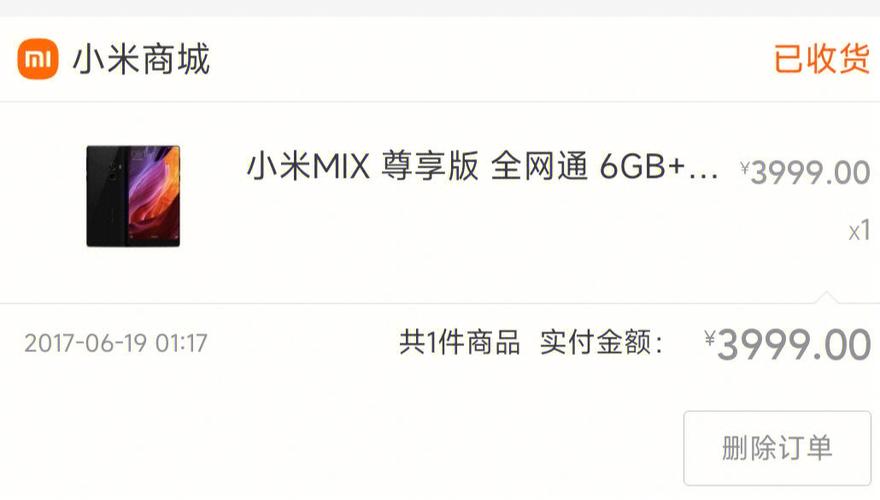Tap the 已收货 order status label
880x500 pixels.
[822, 58]
